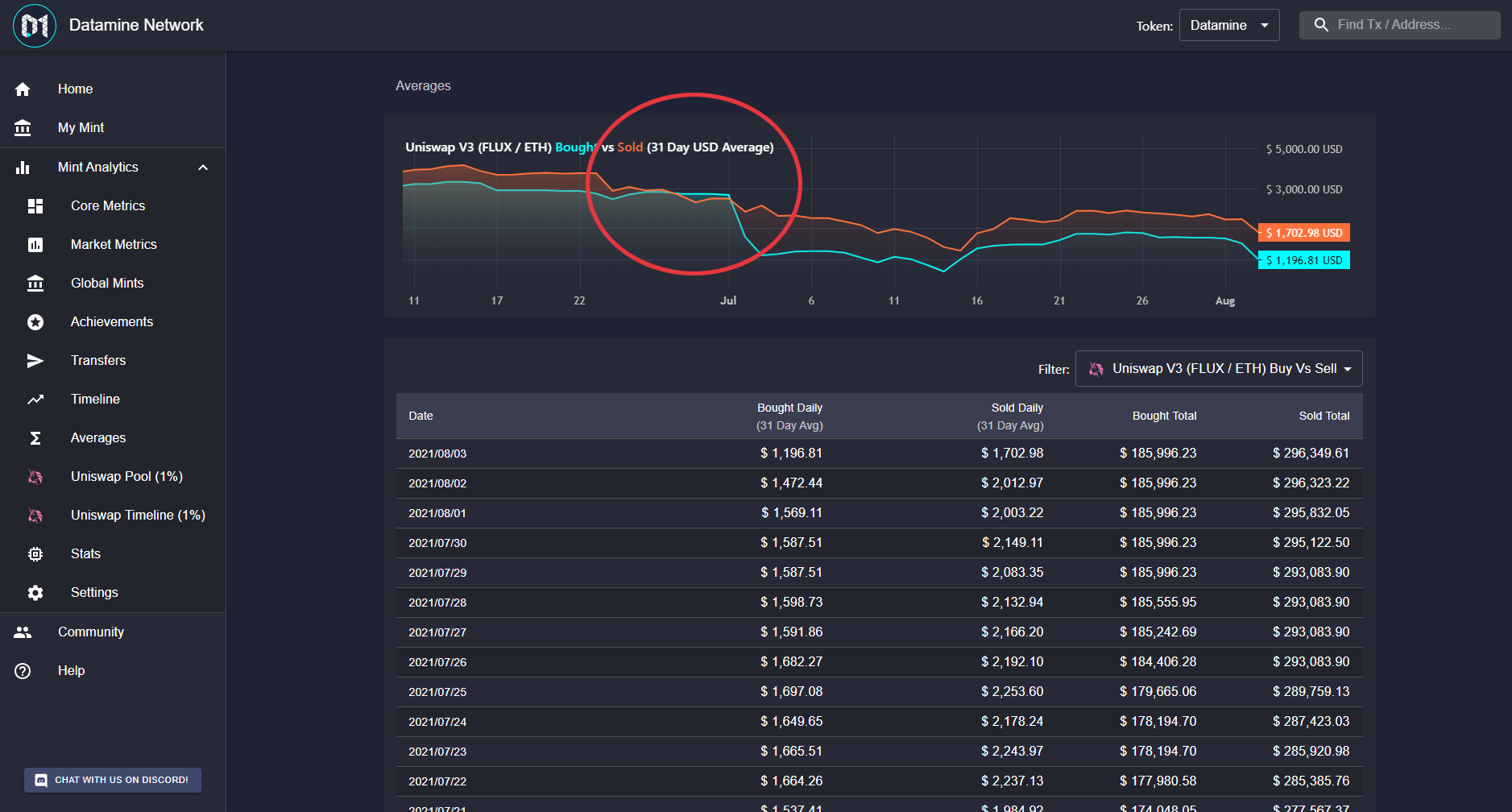Click the Uniswap Pool unicorn icon

click(x=35, y=477)
